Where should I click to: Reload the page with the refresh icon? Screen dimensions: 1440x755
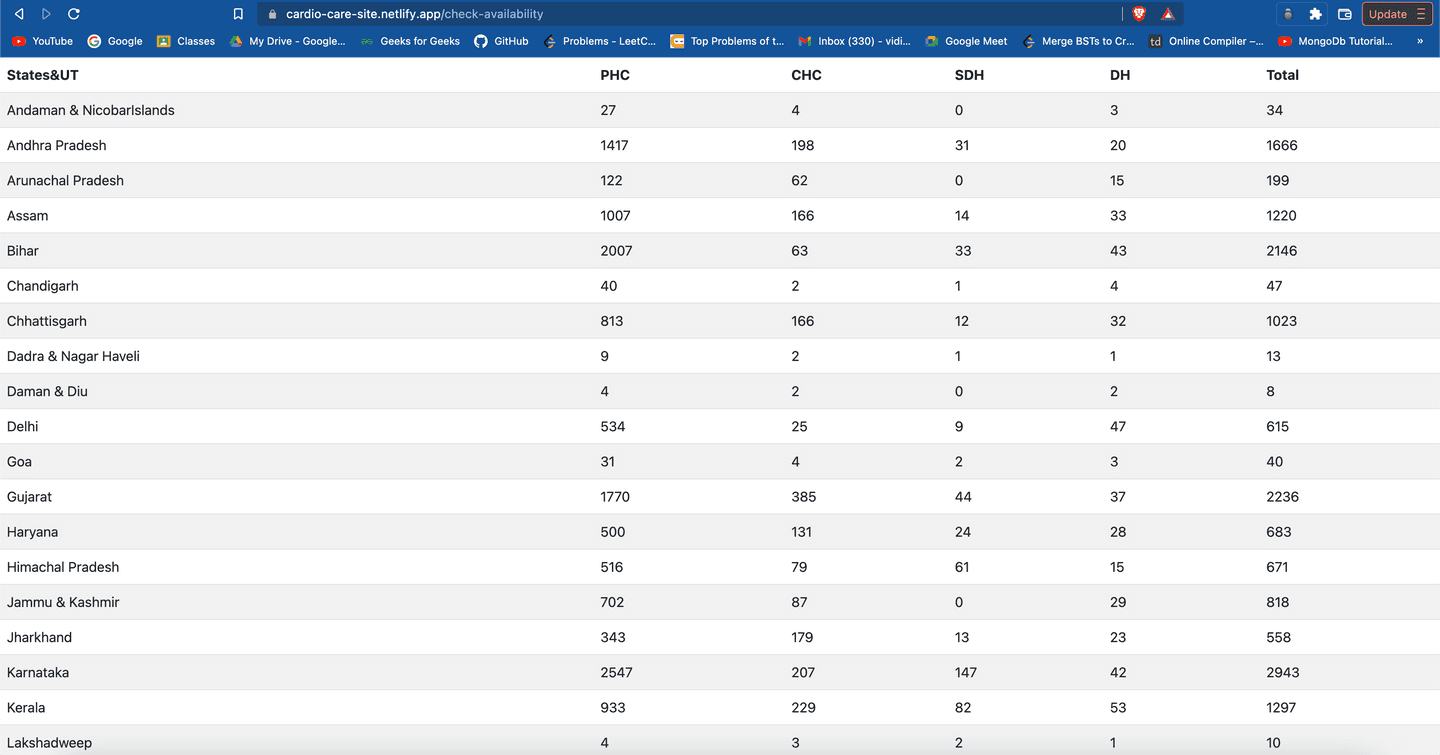[x=73, y=14]
